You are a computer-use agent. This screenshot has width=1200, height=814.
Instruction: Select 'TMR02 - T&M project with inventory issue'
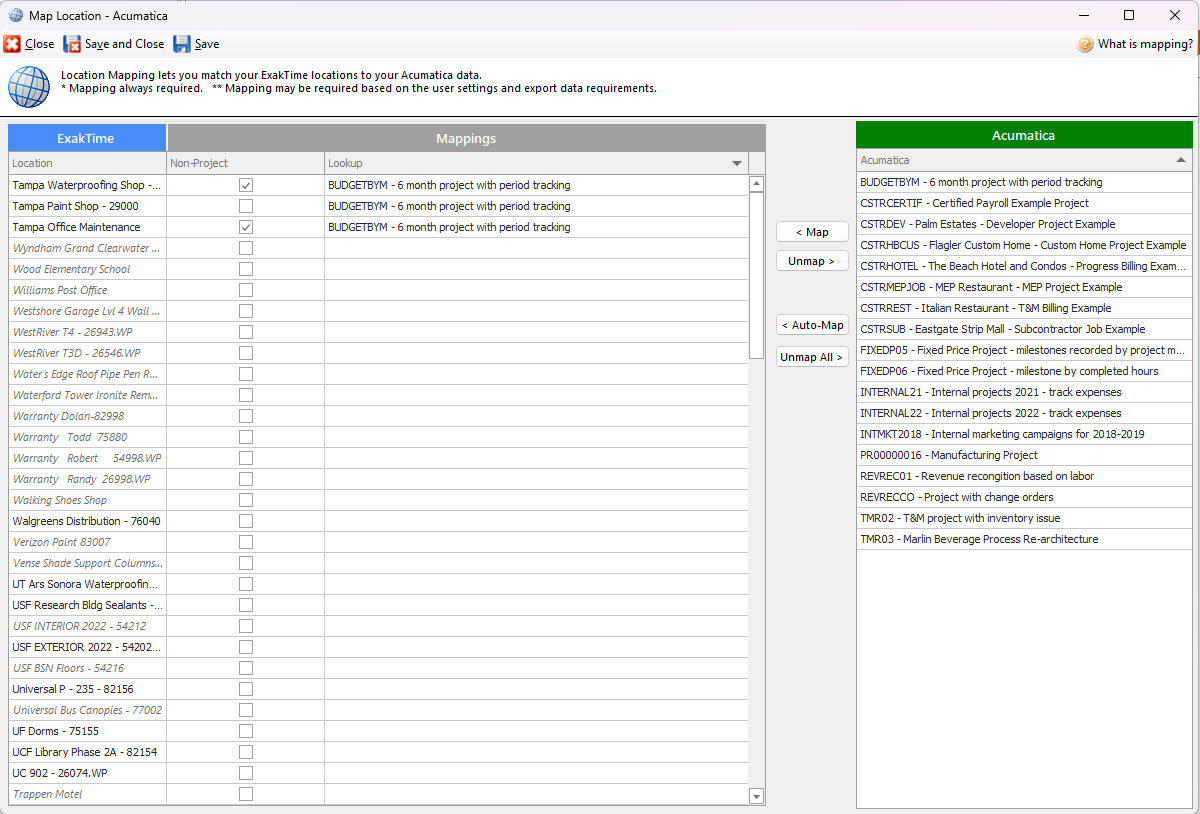[1024, 518]
